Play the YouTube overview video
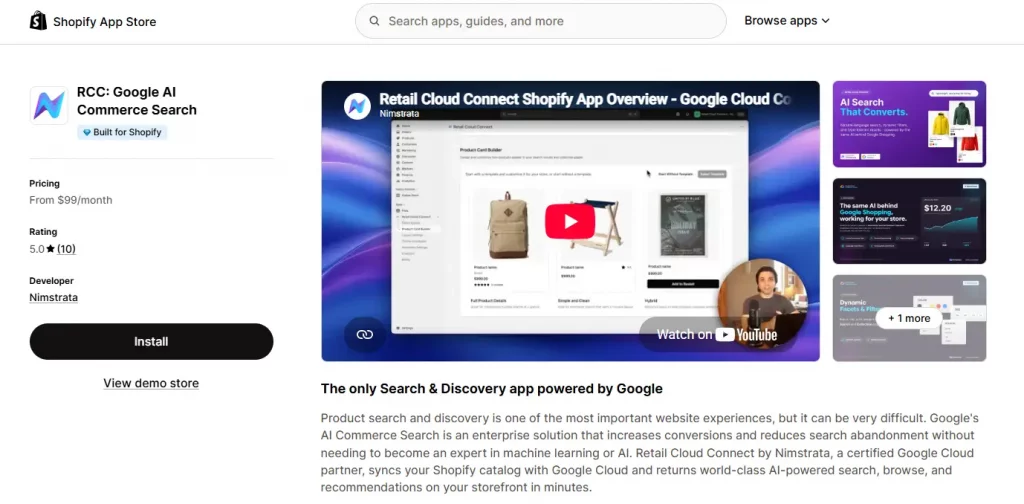Viewport: 1024px width, 504px height. pos(570,221)
